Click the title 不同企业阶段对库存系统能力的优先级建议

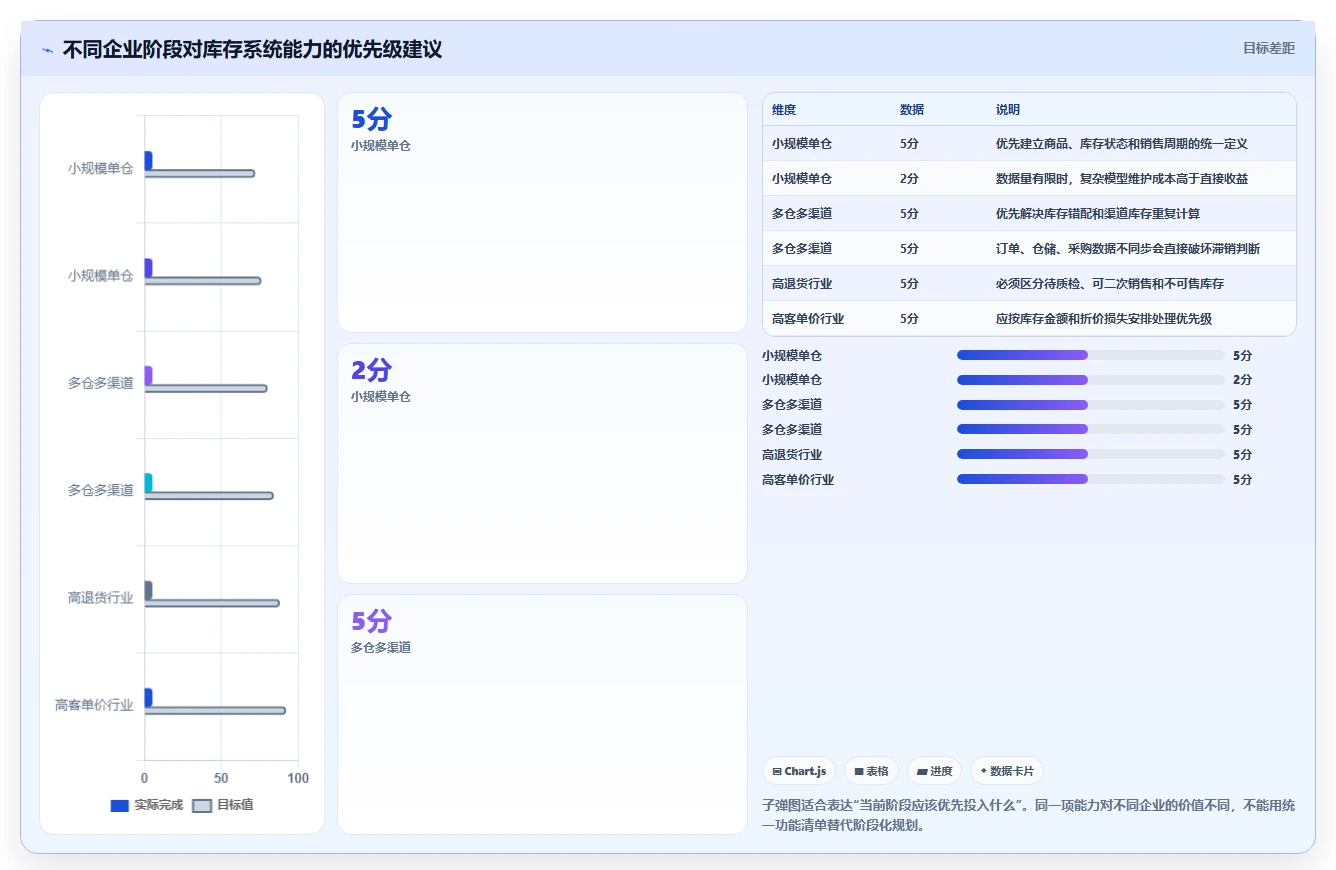pyautogui.click(x=252, y=50)
